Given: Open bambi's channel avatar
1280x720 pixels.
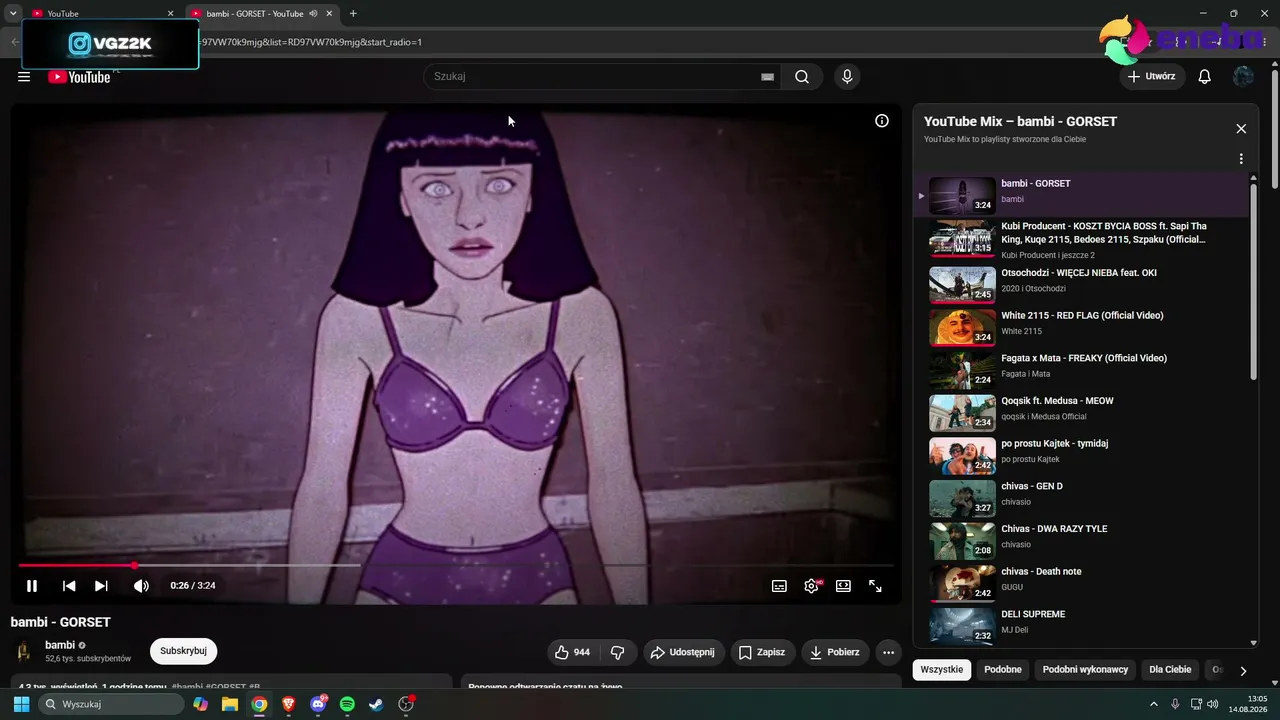Looking at the screenshot, I should (x=24, y=652).
